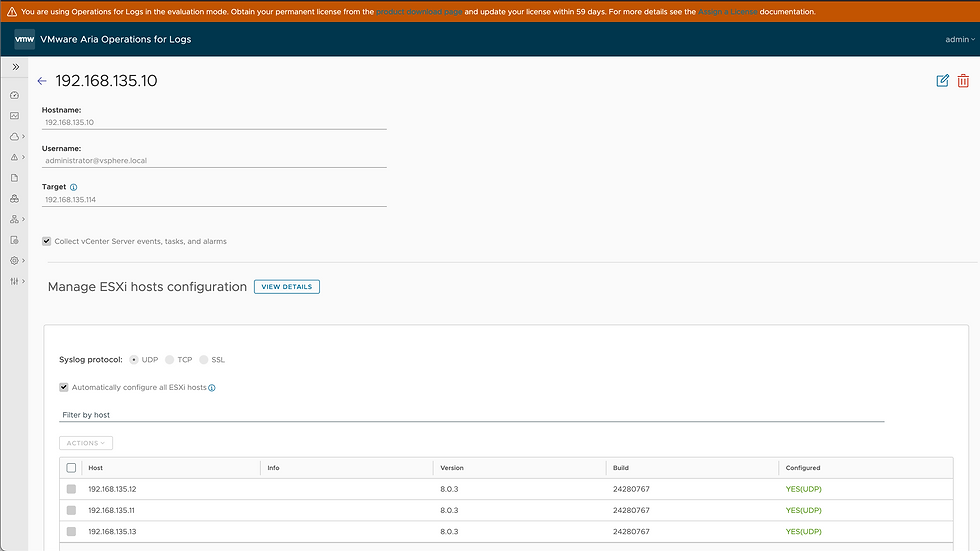Check the row for host 192.168.135.11
980x551 pixels.
tap(71, 510)
